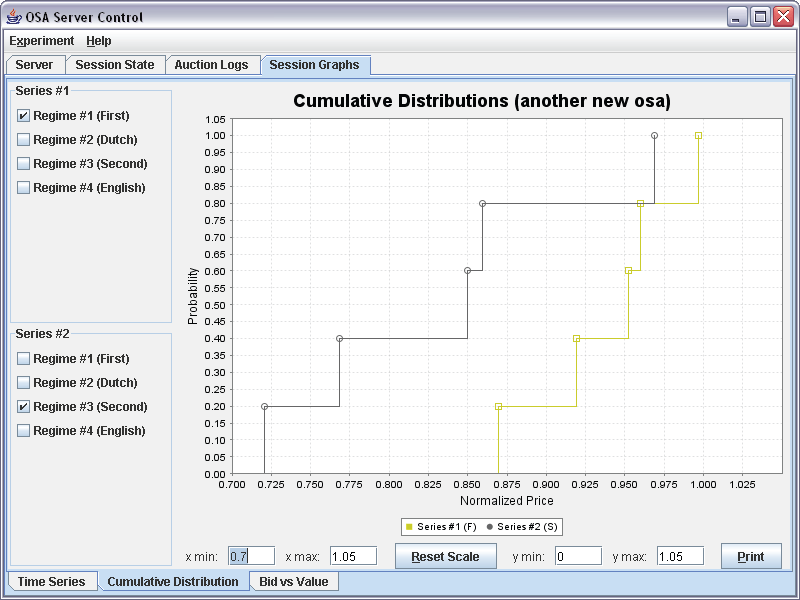Select the Session Graphs tab
The width and height of the screenshot is (800, 600).
pyautogui.click(x=314, y=65)
